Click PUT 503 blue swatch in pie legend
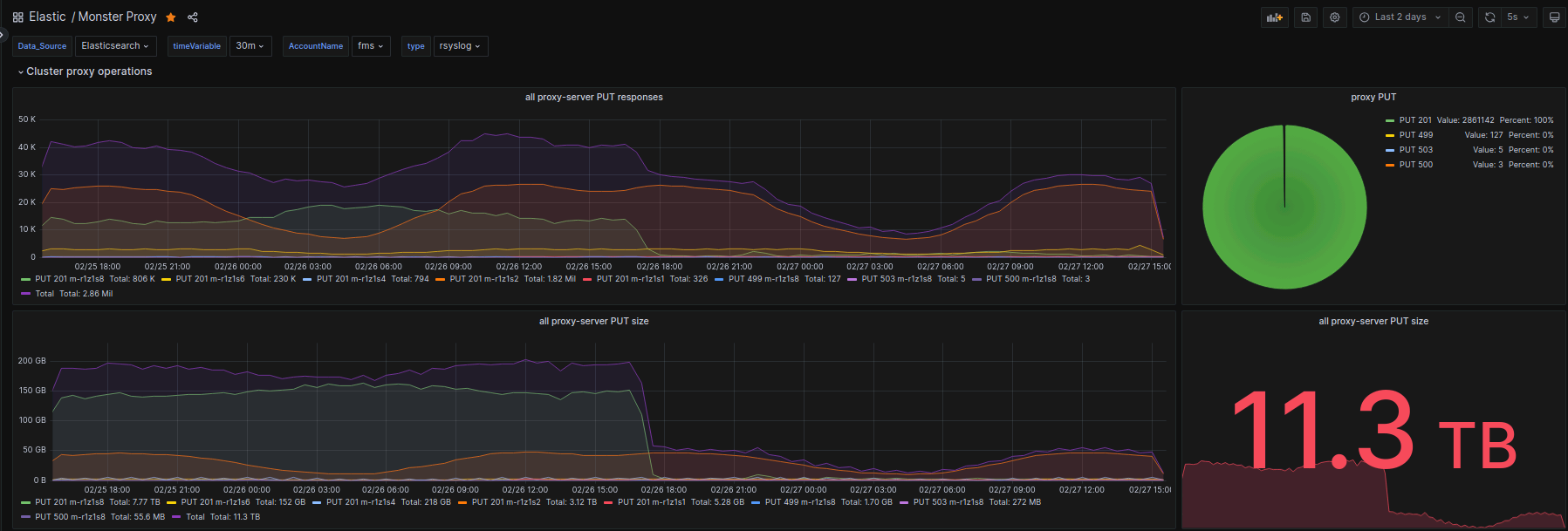 tap(1390, 150)
